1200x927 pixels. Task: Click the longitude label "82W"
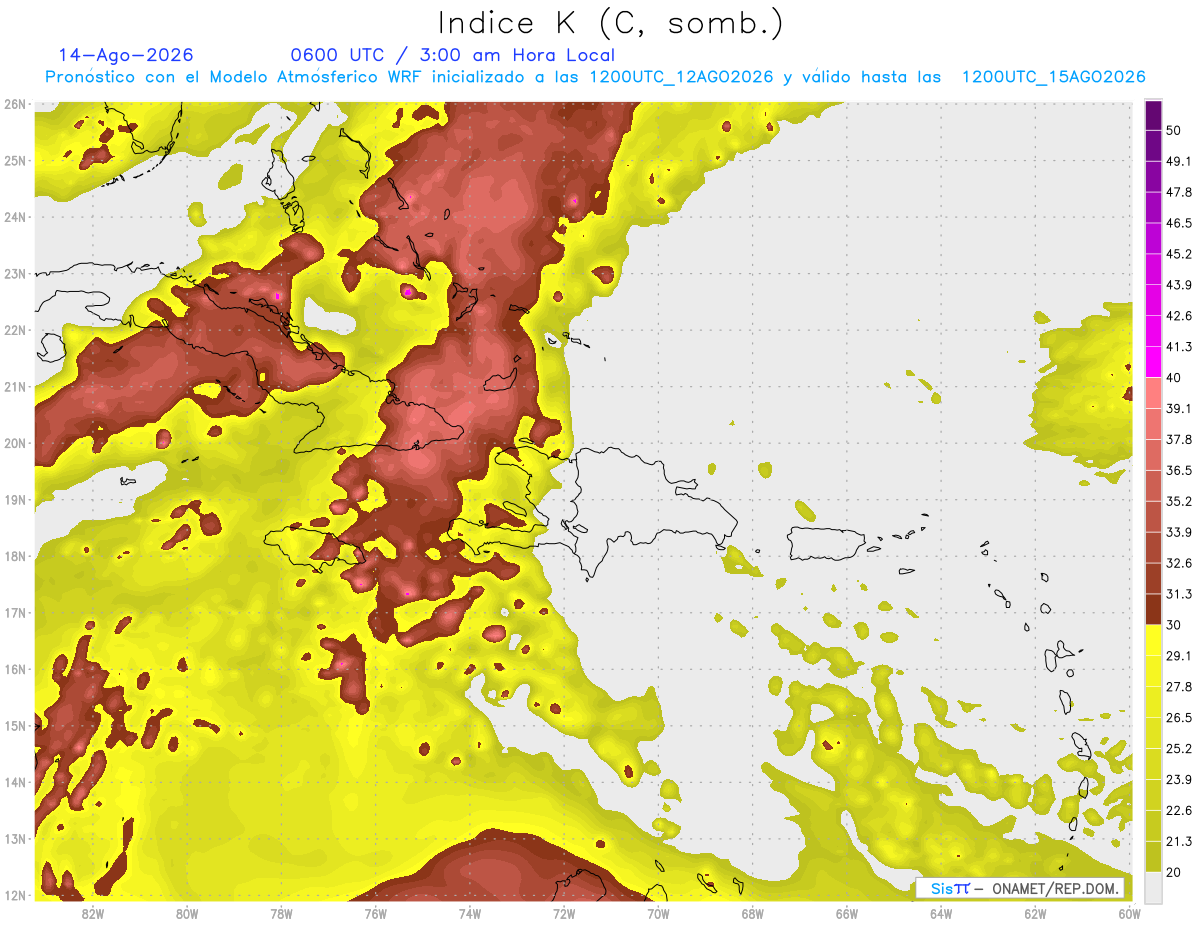[x=92, y=913]
